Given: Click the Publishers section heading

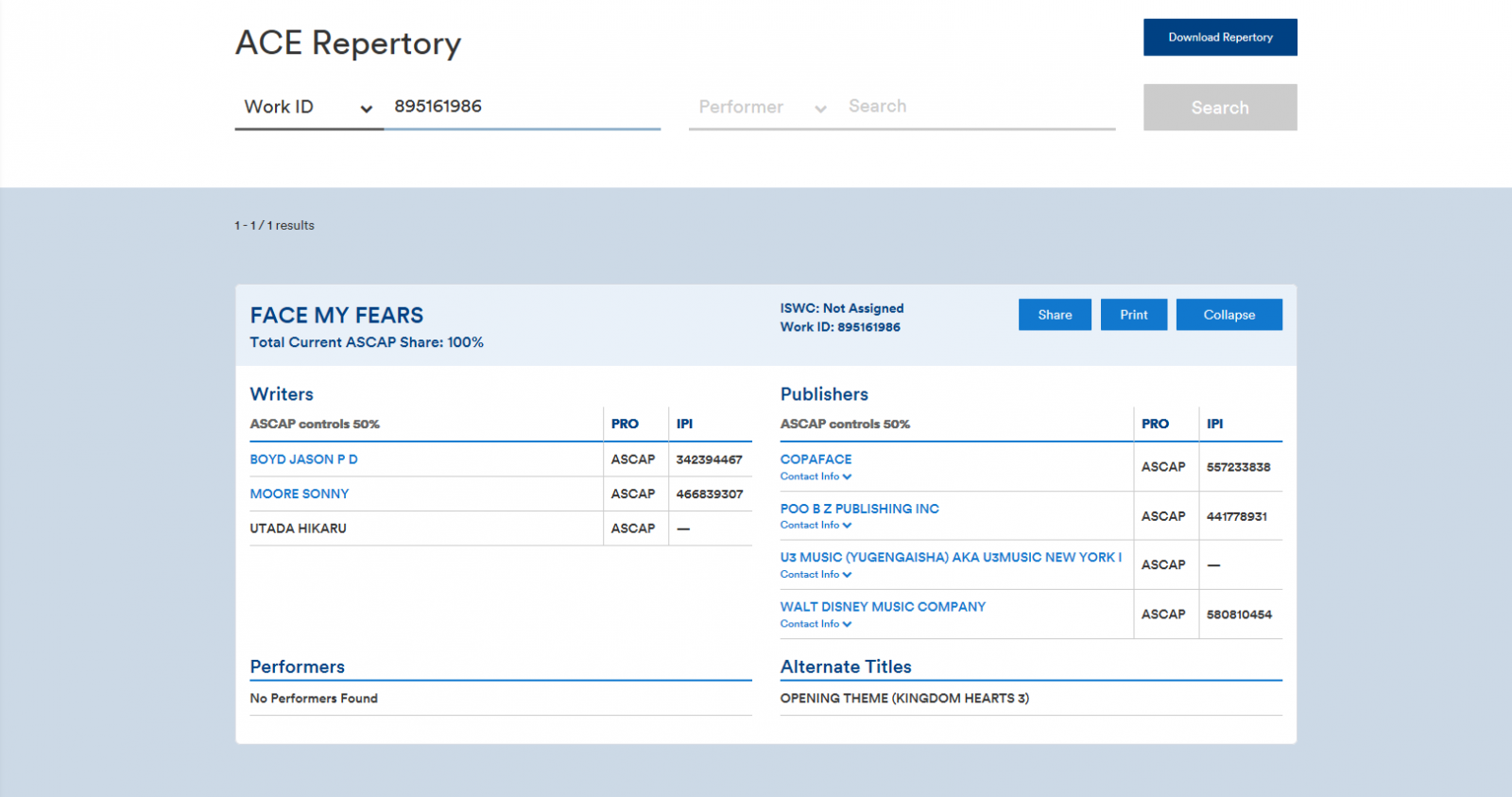Looking at the screenshot, I should [824, 394].
